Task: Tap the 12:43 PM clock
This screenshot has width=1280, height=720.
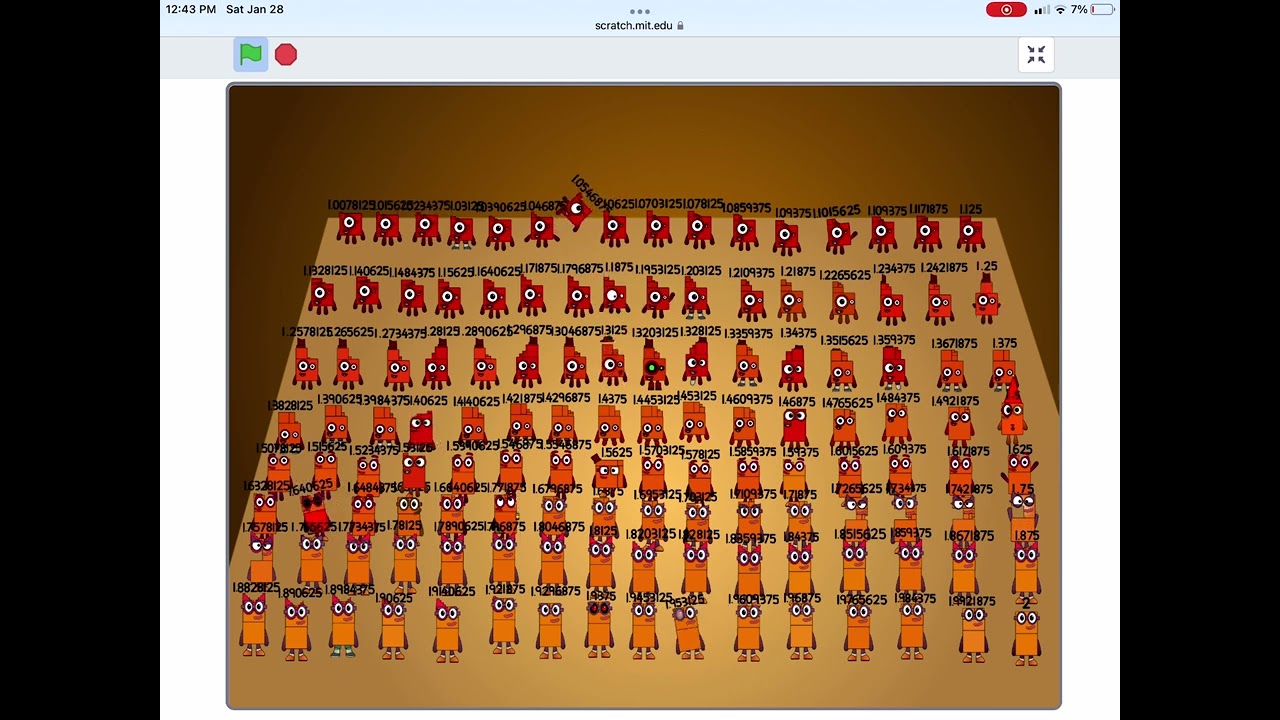Action: pyautogui.click(x=191, y=9)
